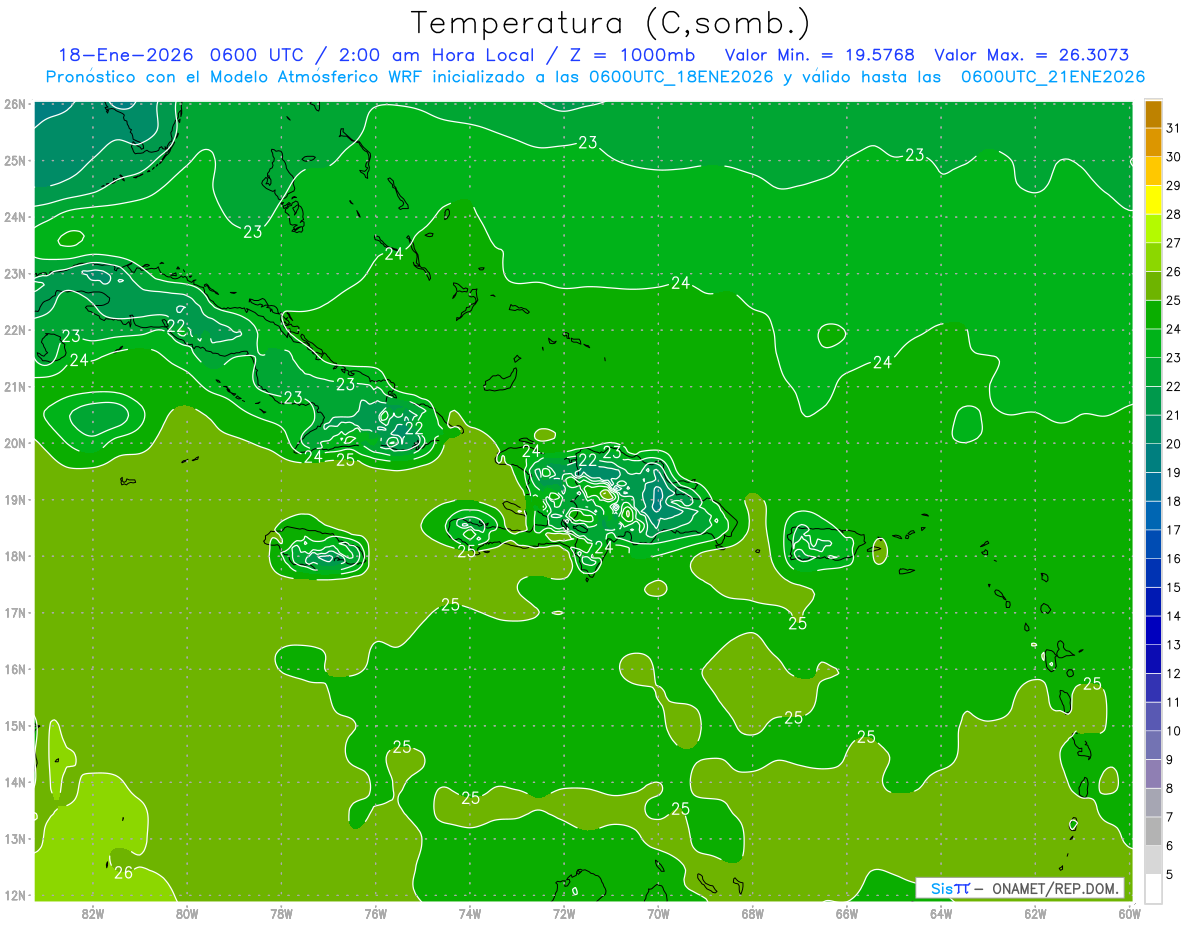Screen dimensions: 1200x927
Task: Click the '66W' longitude axis label
Action: tap(847, 913)
